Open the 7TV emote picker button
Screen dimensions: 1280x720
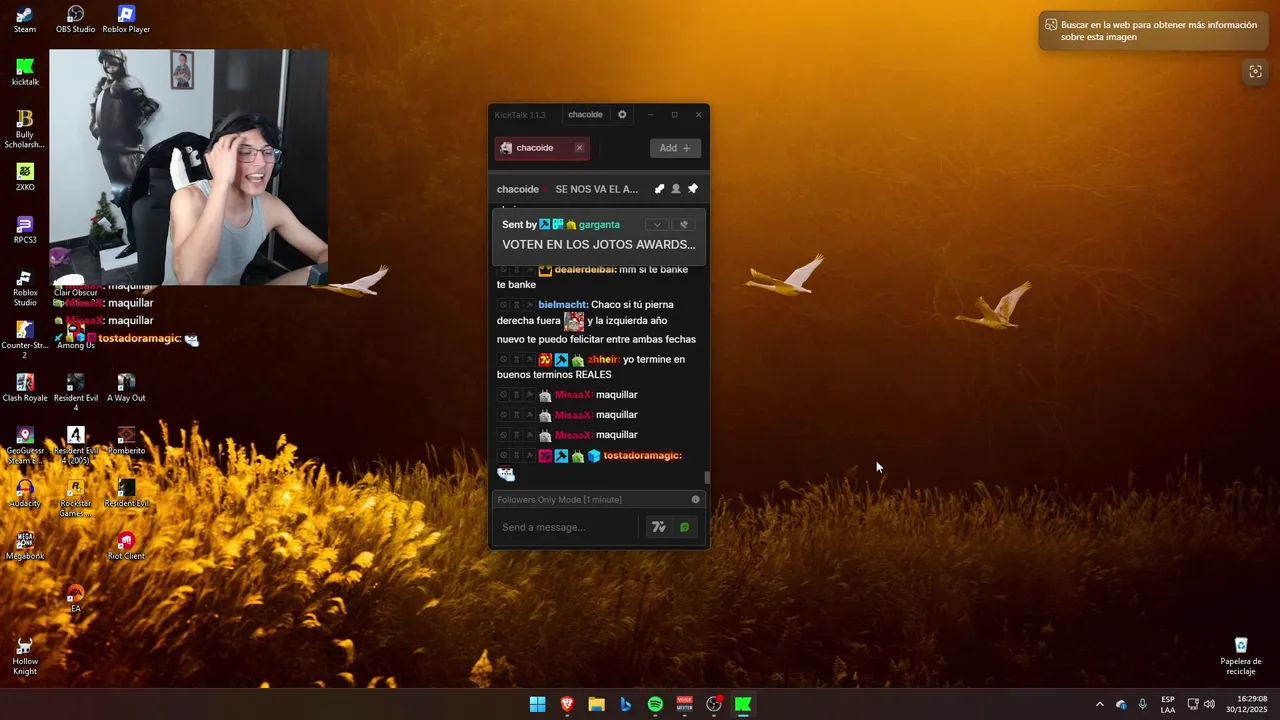click(658, 527)
